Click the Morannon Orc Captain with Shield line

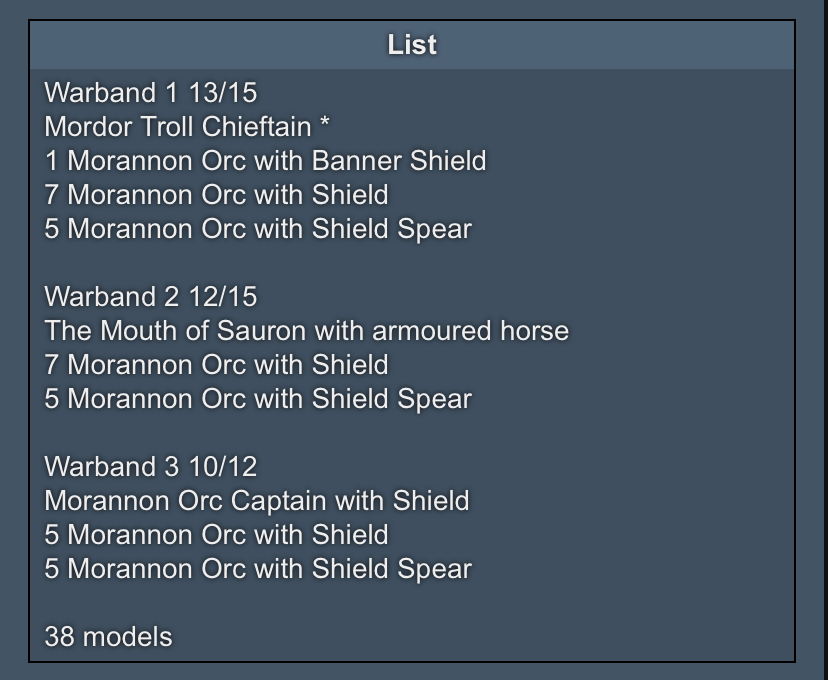pyautogui.click(x=257, y=500)
